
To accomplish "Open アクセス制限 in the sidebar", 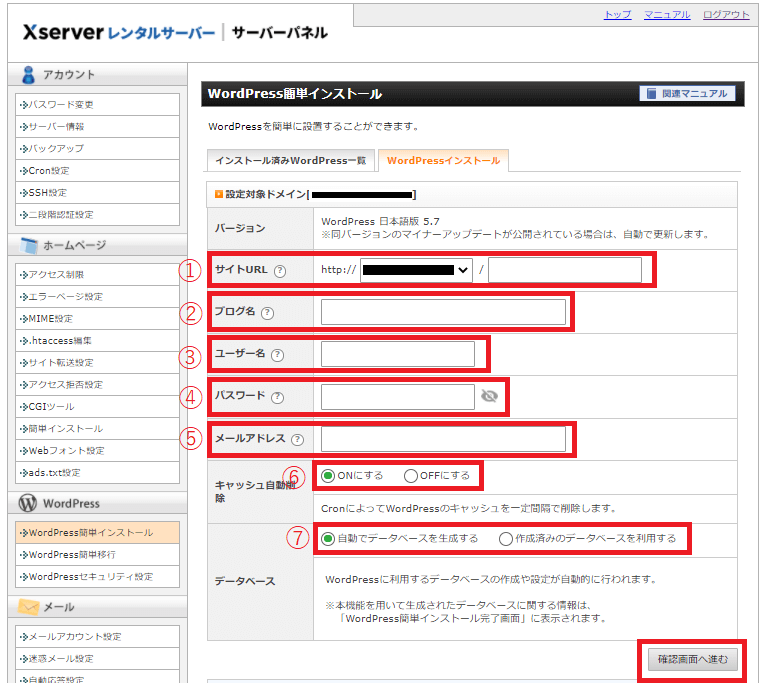I will [97, 275].
